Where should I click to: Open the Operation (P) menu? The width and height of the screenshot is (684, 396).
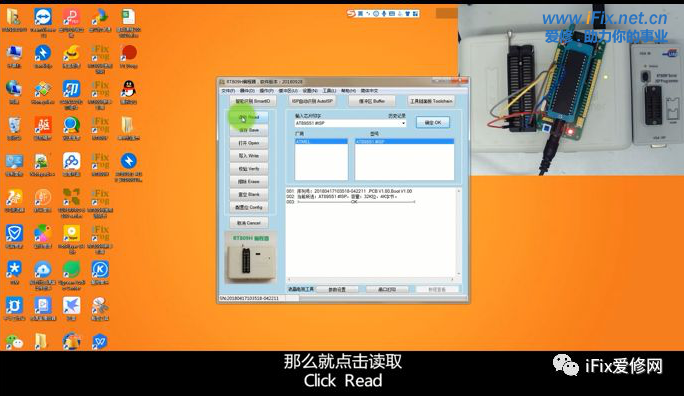267,91
